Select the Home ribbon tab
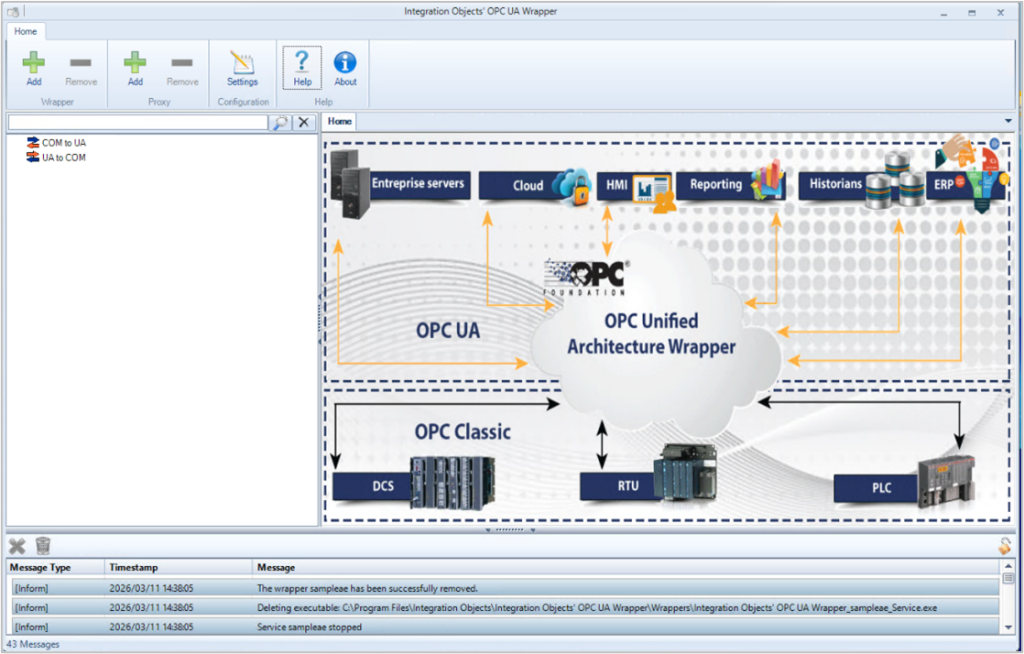1024x654 pixels. (x=26, y=31)
